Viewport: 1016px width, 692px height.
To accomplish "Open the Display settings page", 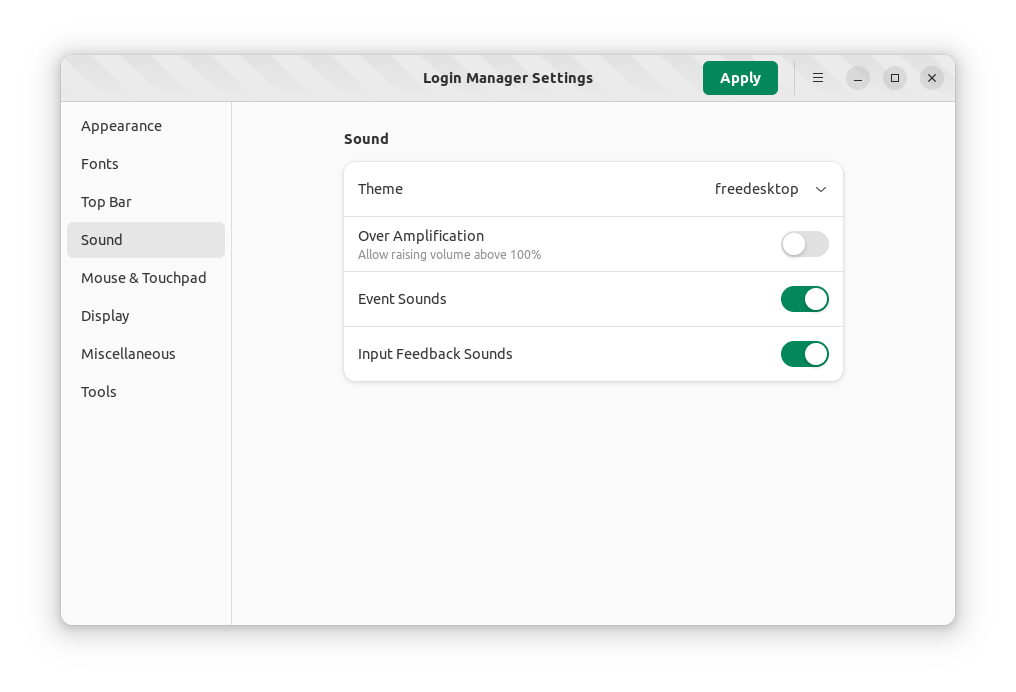I will [105, 316].
